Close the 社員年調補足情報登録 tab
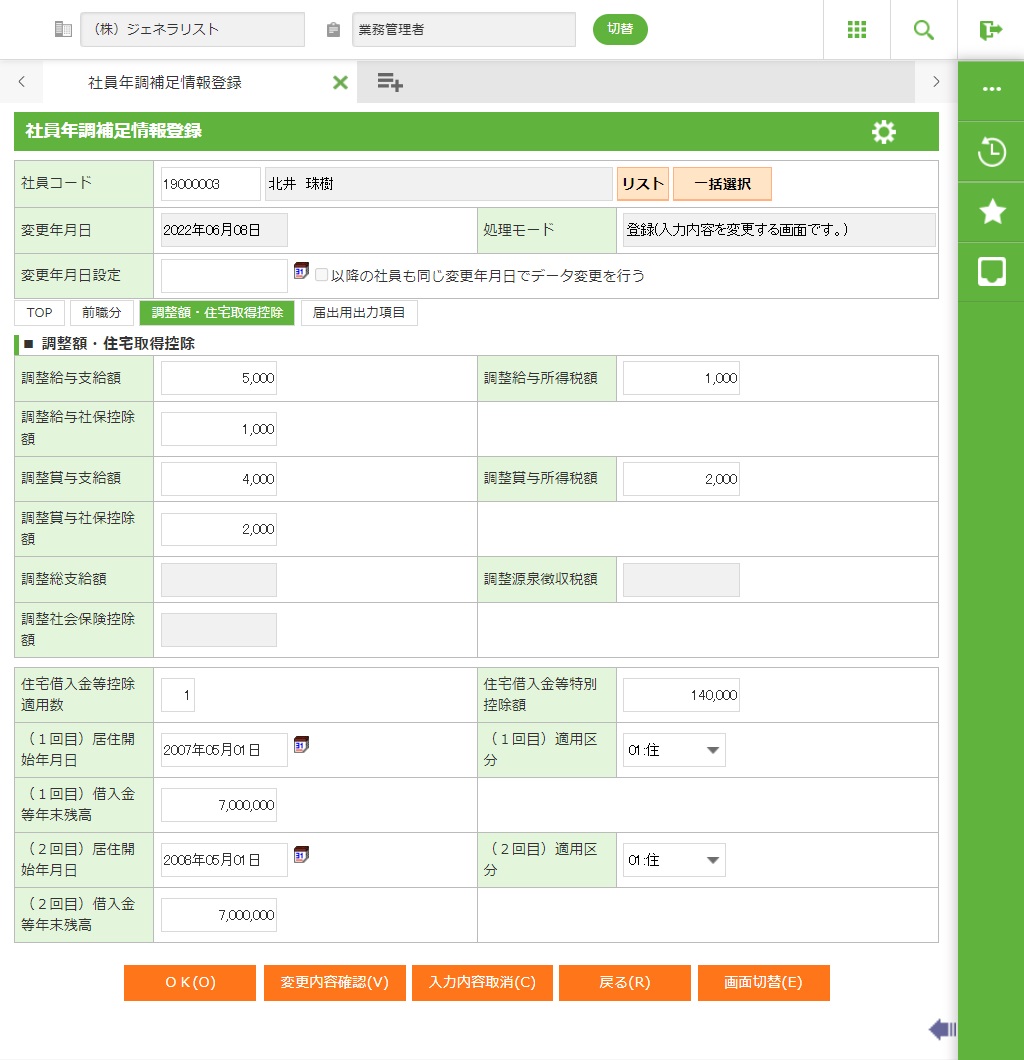Screen dimensions: 1024x1060 tap(340, 83)
